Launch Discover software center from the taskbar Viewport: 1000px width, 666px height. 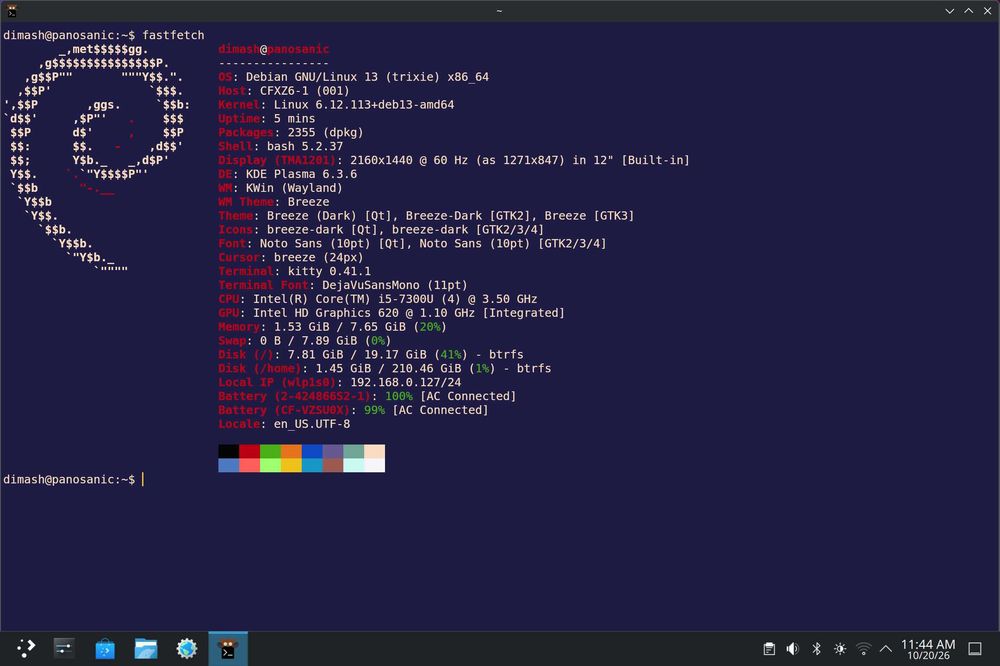click(105, 649)
